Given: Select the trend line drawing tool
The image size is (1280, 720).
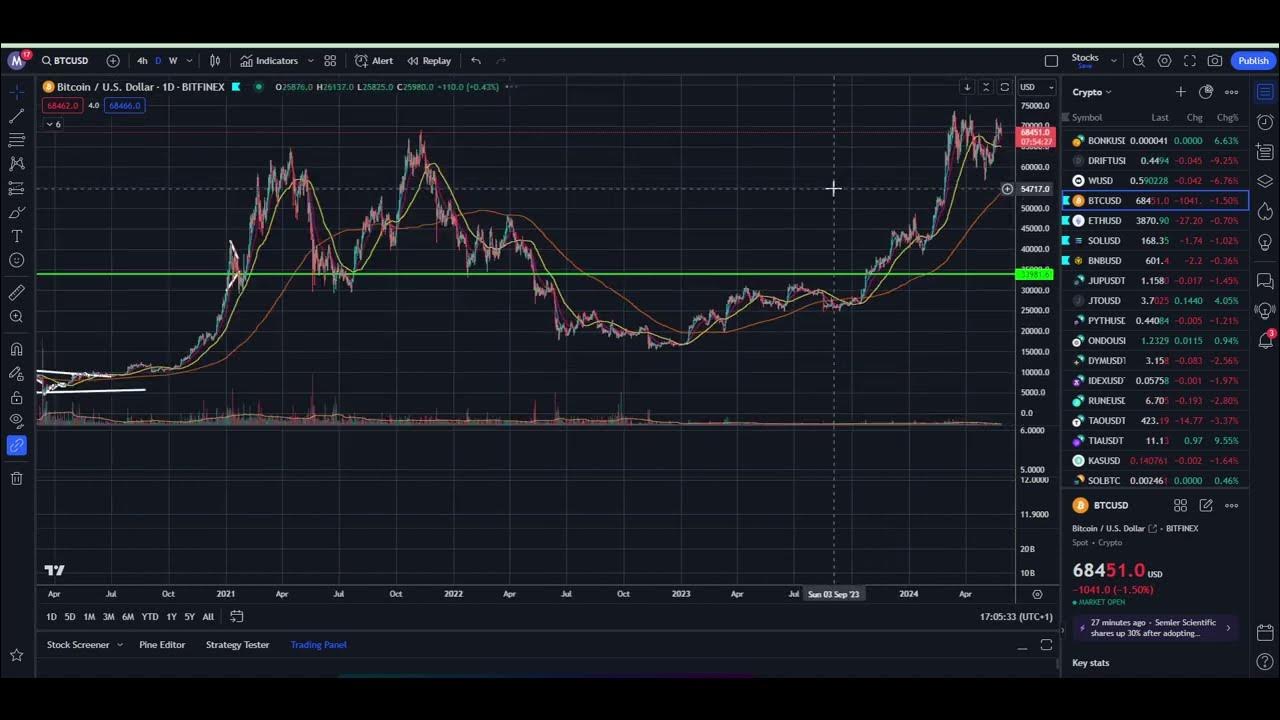Looking at the screenshot, I should pos(17,116).
